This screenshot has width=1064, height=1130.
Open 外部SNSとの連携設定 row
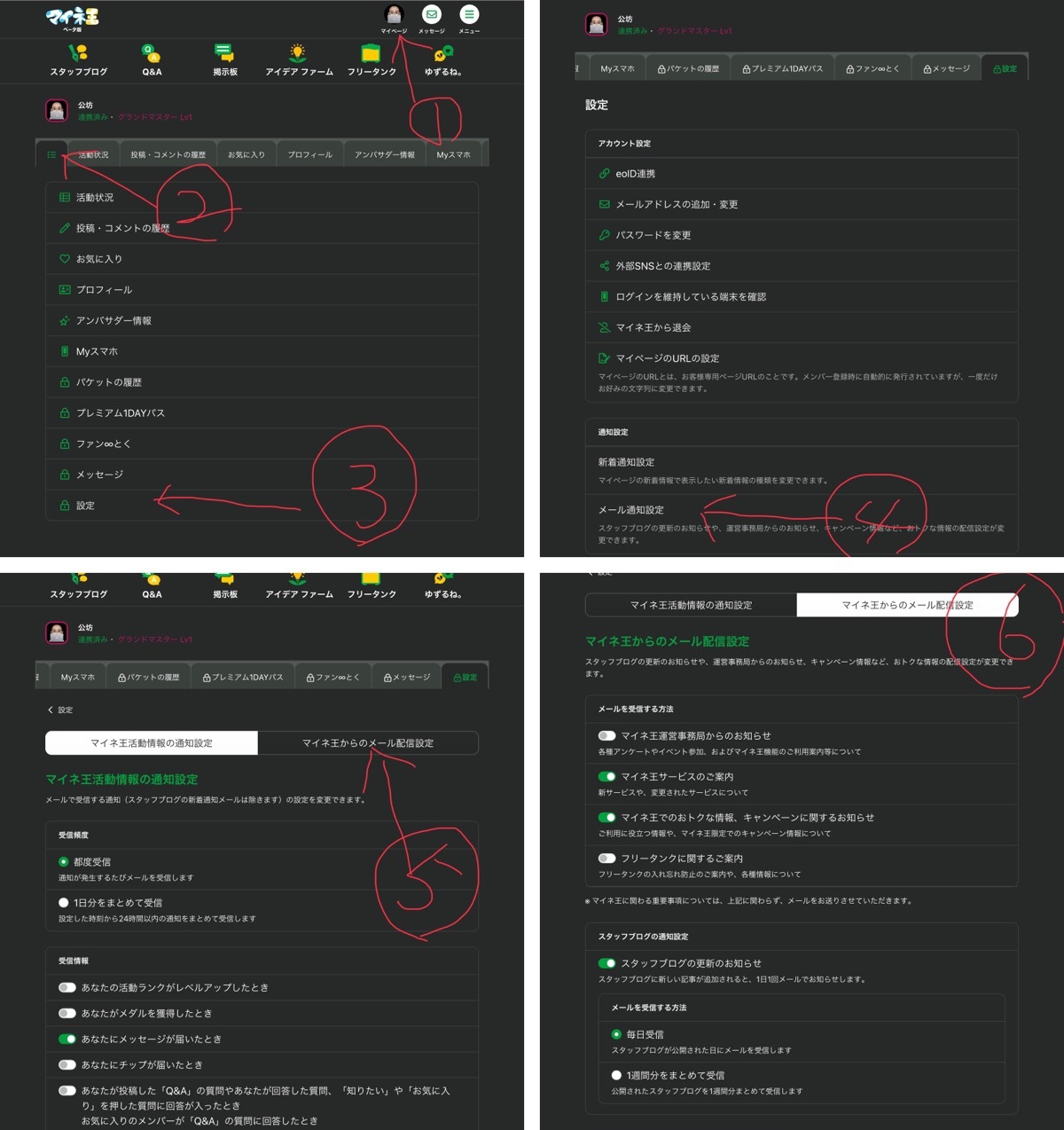click(x=802, y=266)
